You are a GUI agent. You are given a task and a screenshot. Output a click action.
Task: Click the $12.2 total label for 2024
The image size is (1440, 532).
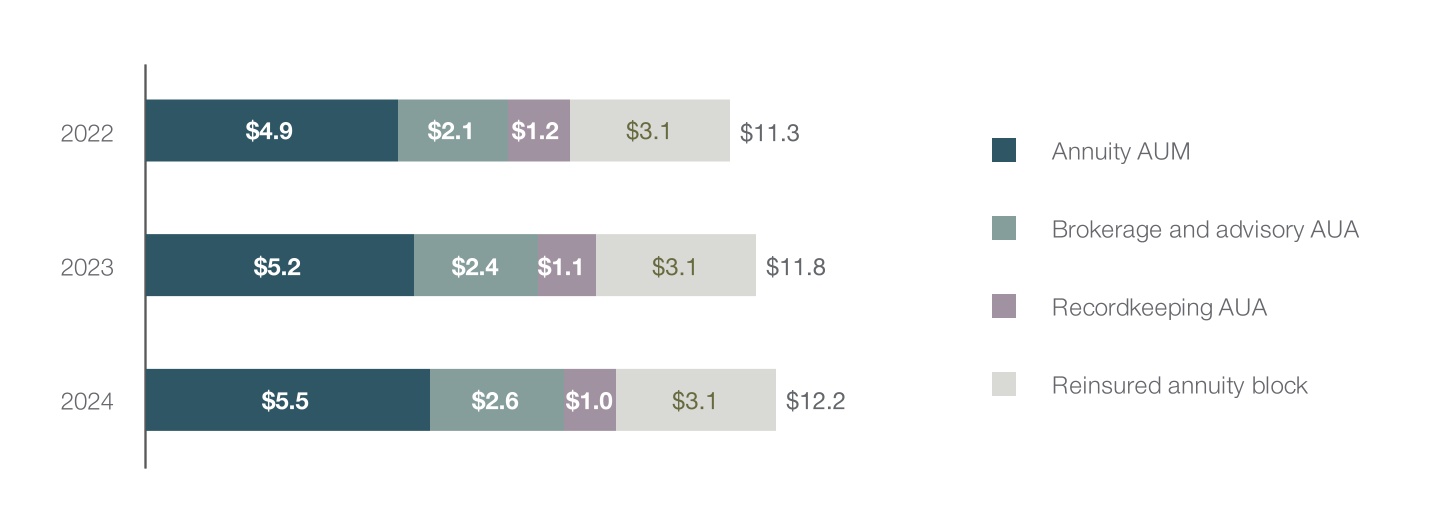pos(815,402)
